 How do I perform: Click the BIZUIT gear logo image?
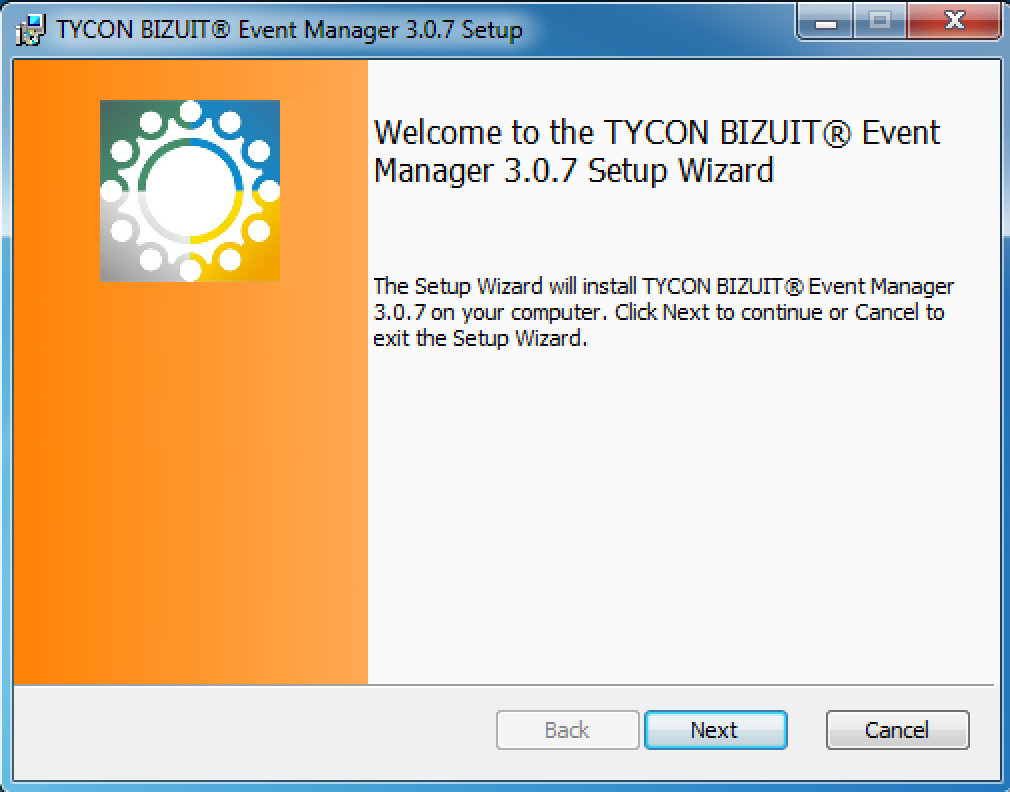(190, 191)
